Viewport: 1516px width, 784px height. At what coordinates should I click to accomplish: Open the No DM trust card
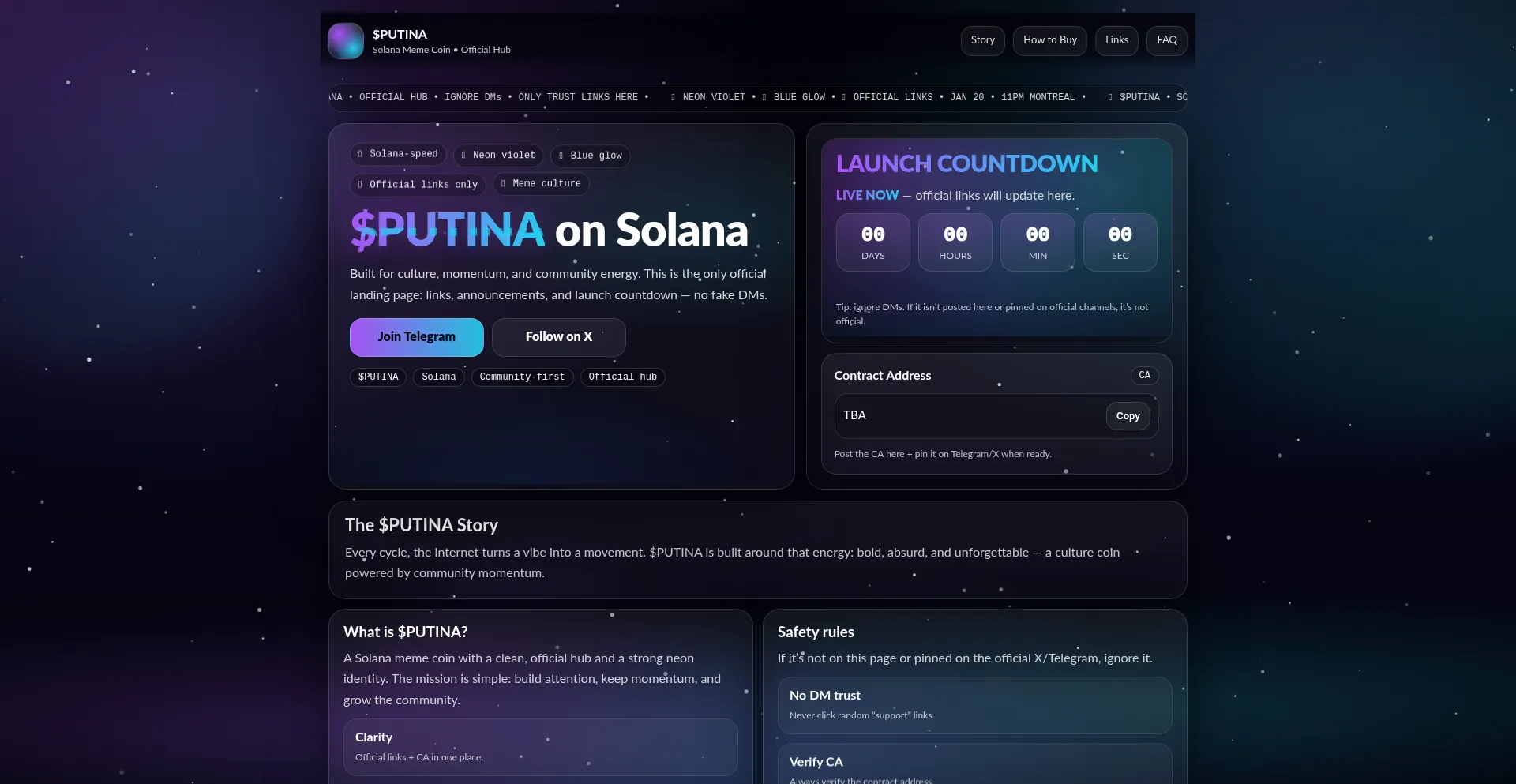974,705
